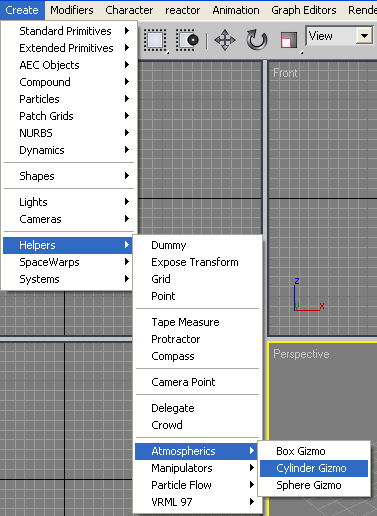
Task: Expand the Dynamics submenu
Action: [x=68, y=150]
